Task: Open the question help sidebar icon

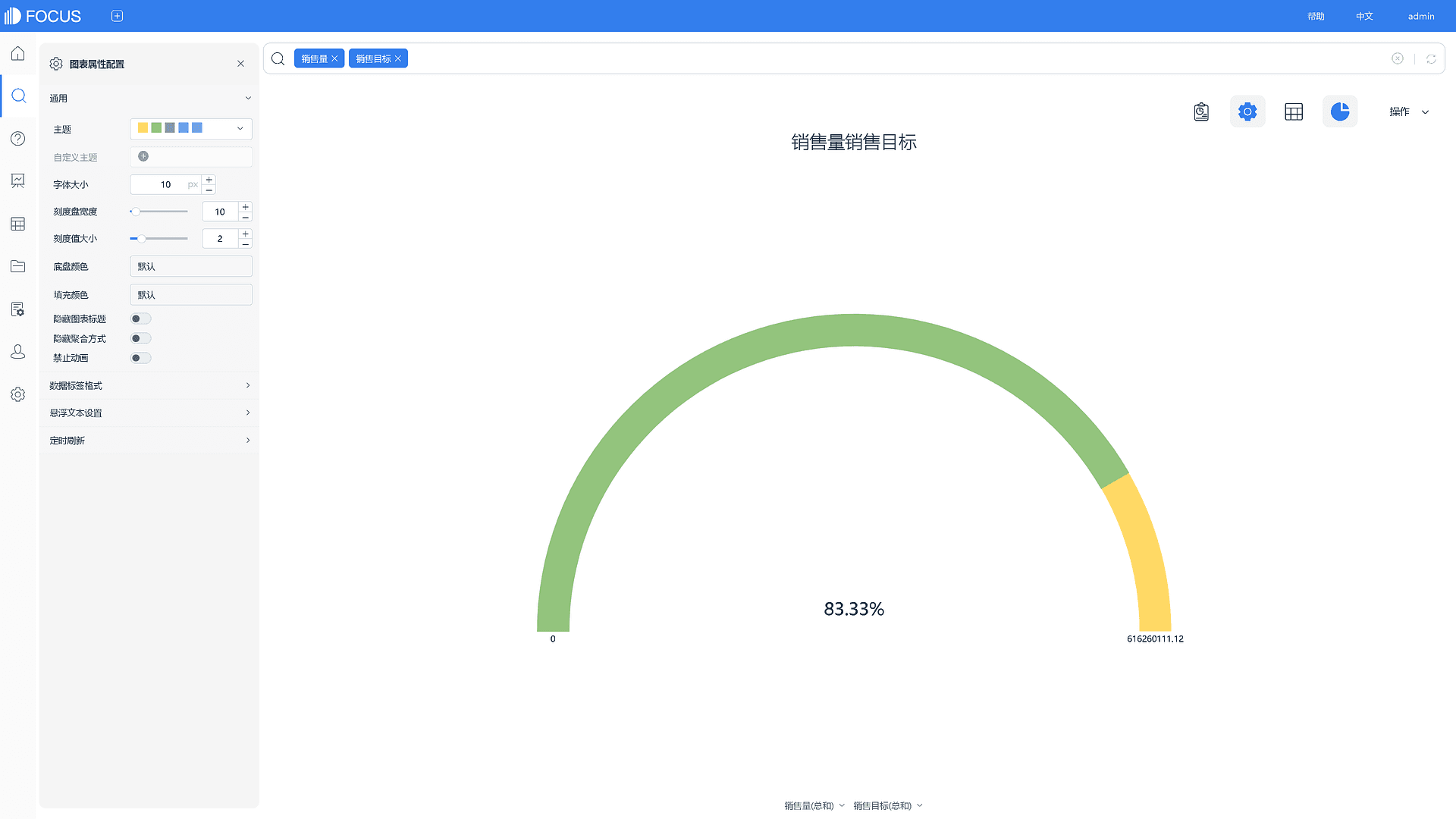Action: pyautogui.click(x=18, y=139)
